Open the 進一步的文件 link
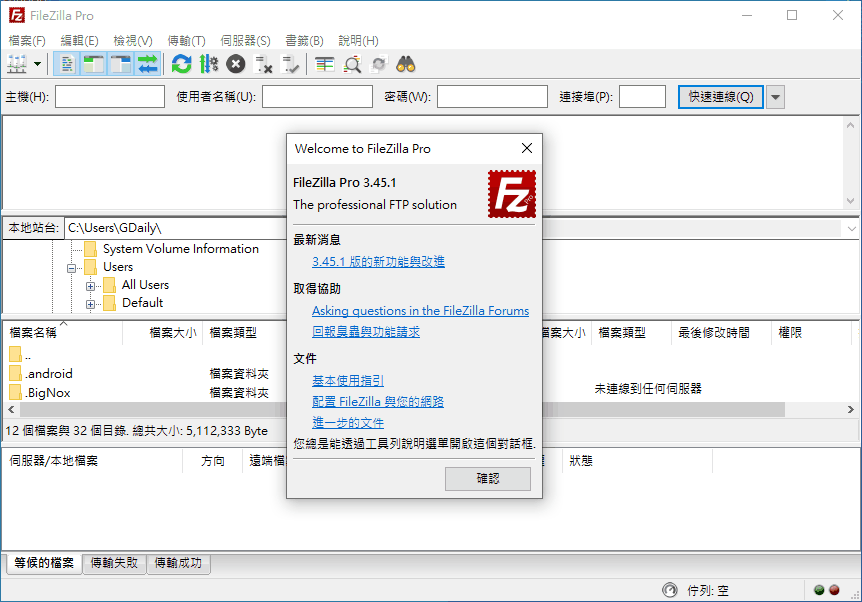This screenshot has width=862, height=602. pos(347,423)
